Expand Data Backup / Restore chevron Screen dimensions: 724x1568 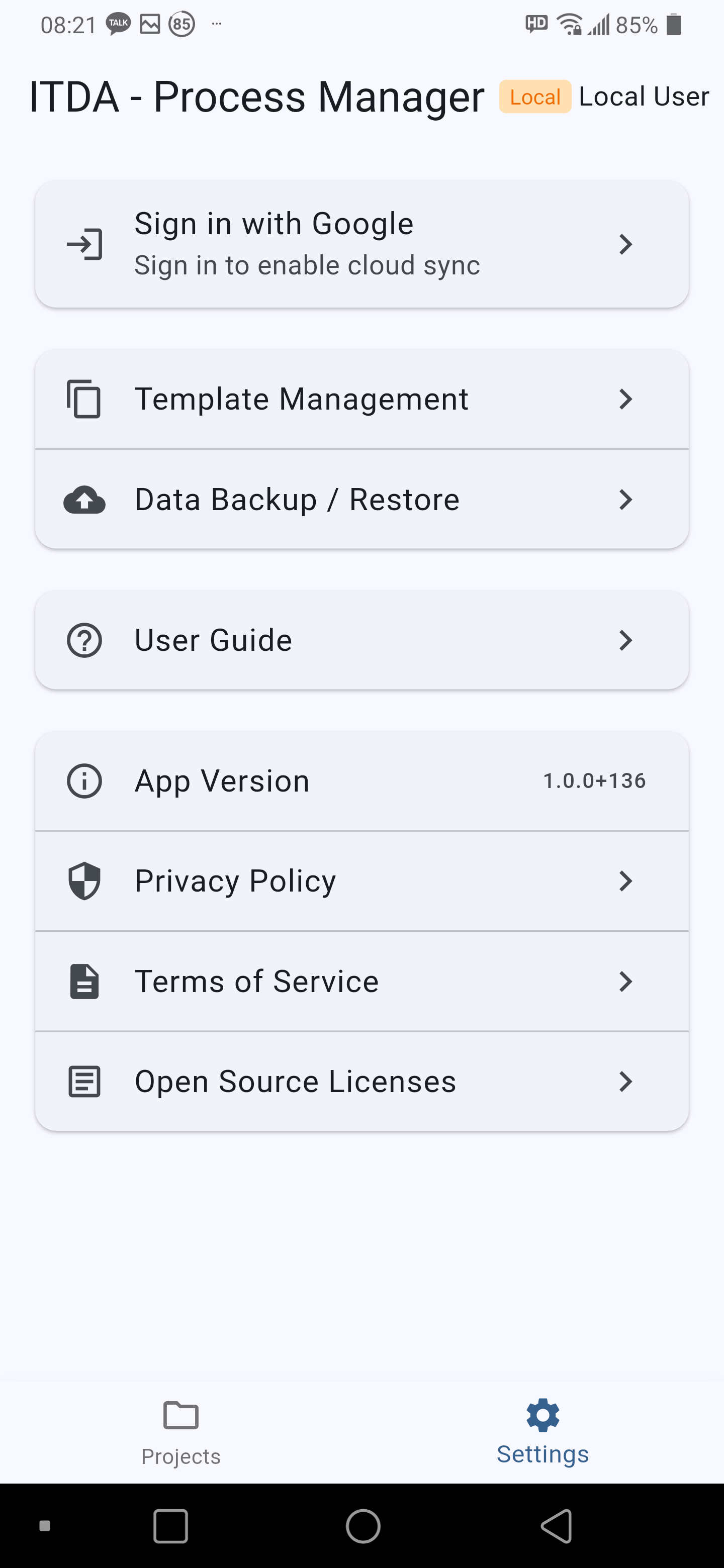pyautogui.click(x=625, y=500)
